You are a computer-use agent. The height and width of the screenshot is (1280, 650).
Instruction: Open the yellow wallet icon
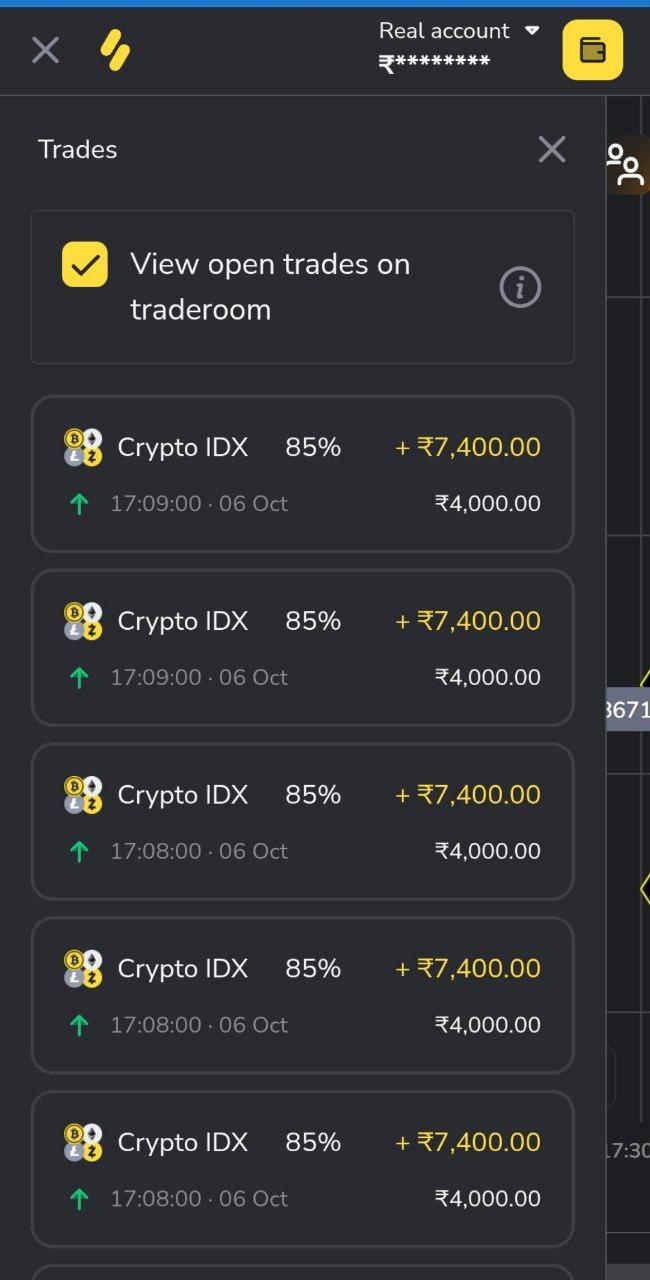point(592,50)
